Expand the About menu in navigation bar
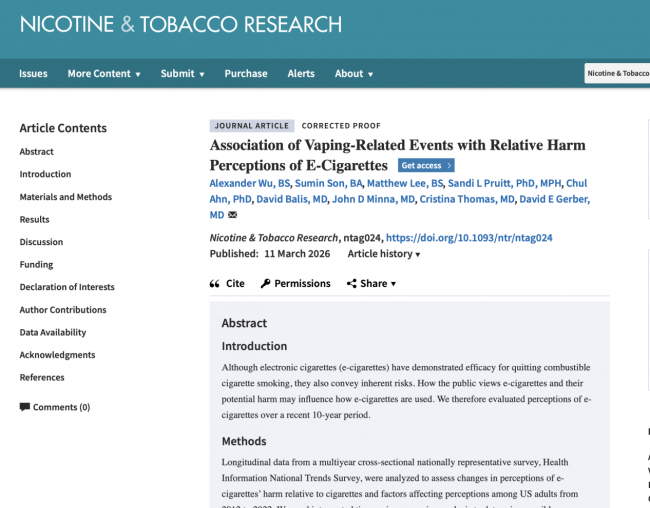Viewport: 650px width, 508px height. 354,74
